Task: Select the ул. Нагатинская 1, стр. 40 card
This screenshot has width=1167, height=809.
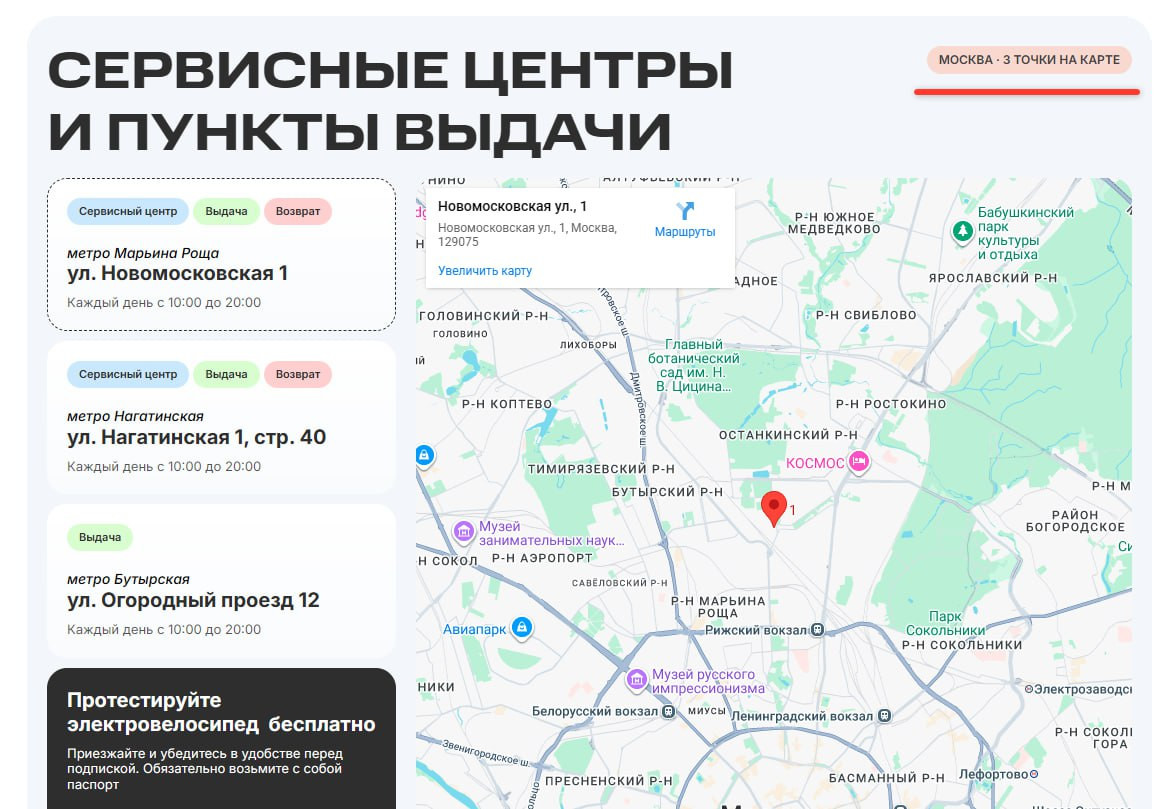Action: click(221, 418)
